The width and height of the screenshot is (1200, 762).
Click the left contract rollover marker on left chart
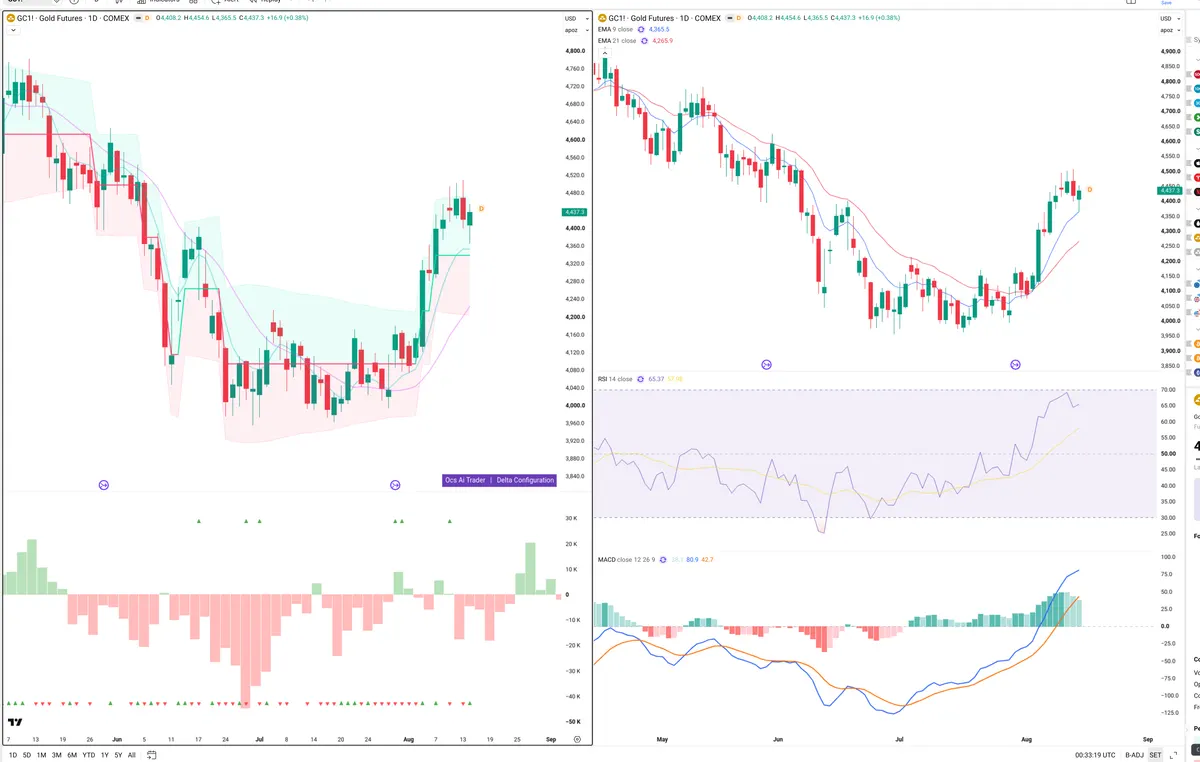104,485
